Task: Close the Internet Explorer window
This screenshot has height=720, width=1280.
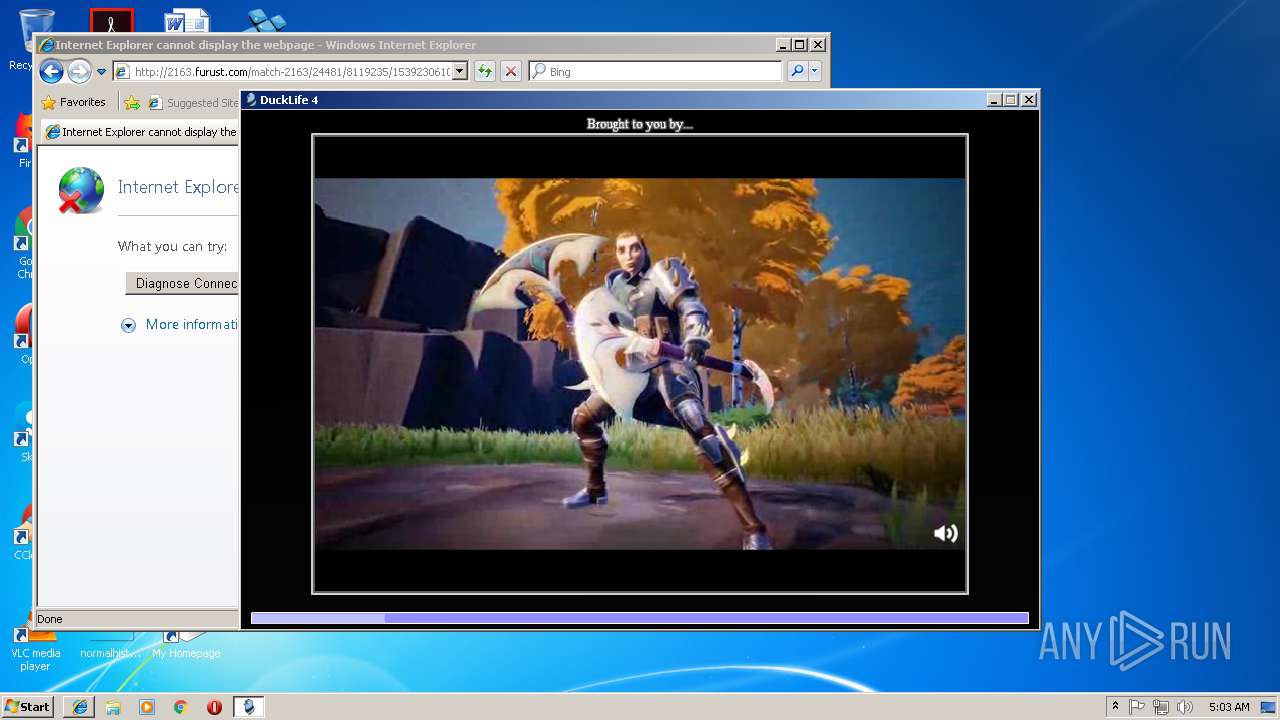Action: (818, 45)
